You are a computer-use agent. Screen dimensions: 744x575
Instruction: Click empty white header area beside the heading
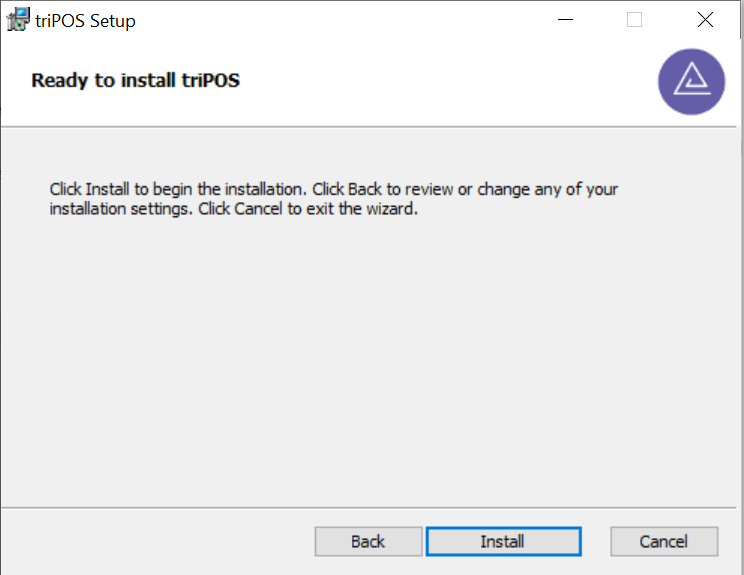tap(446, 81)
